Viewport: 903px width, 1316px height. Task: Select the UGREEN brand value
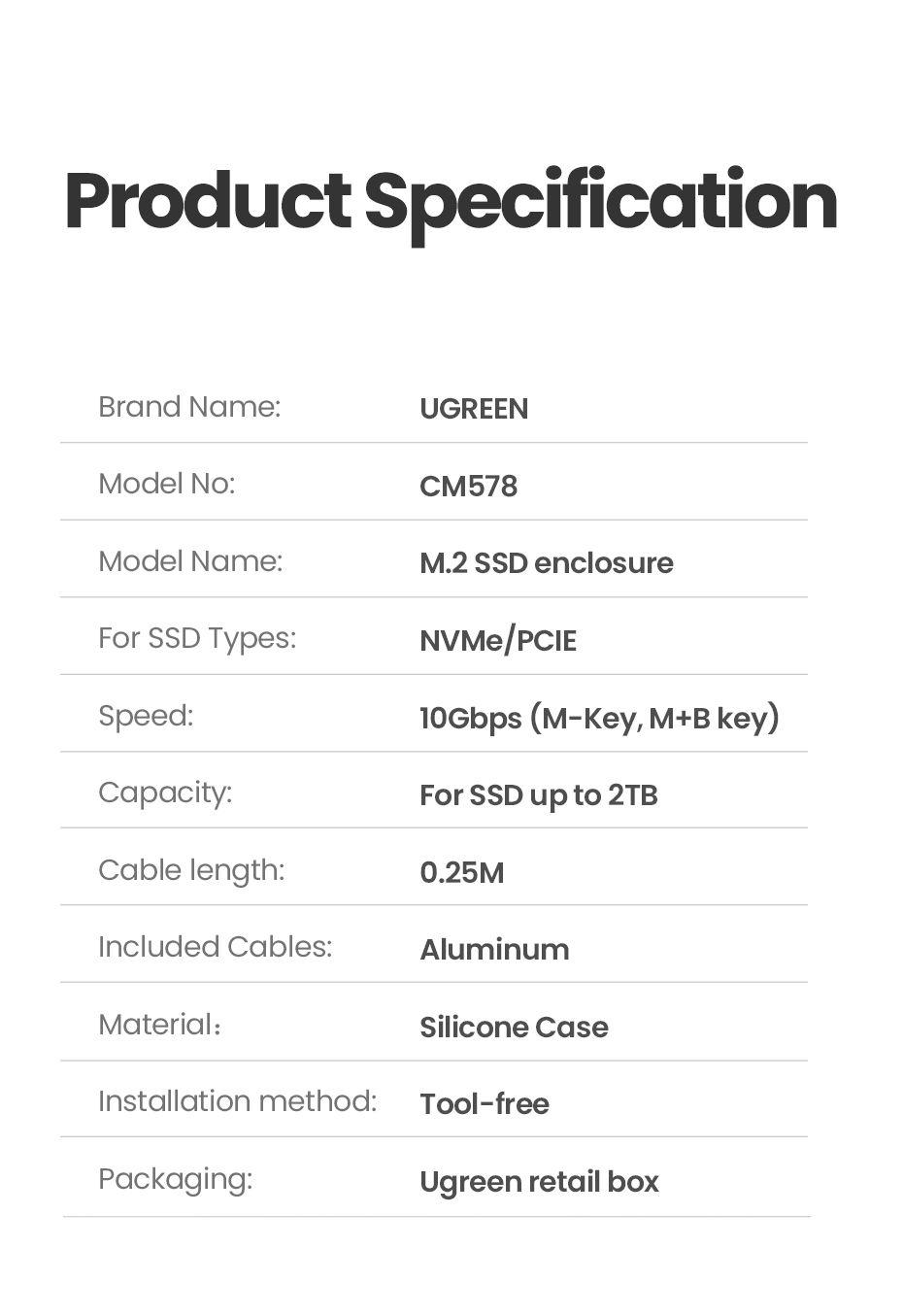click(x=474, y=409)
